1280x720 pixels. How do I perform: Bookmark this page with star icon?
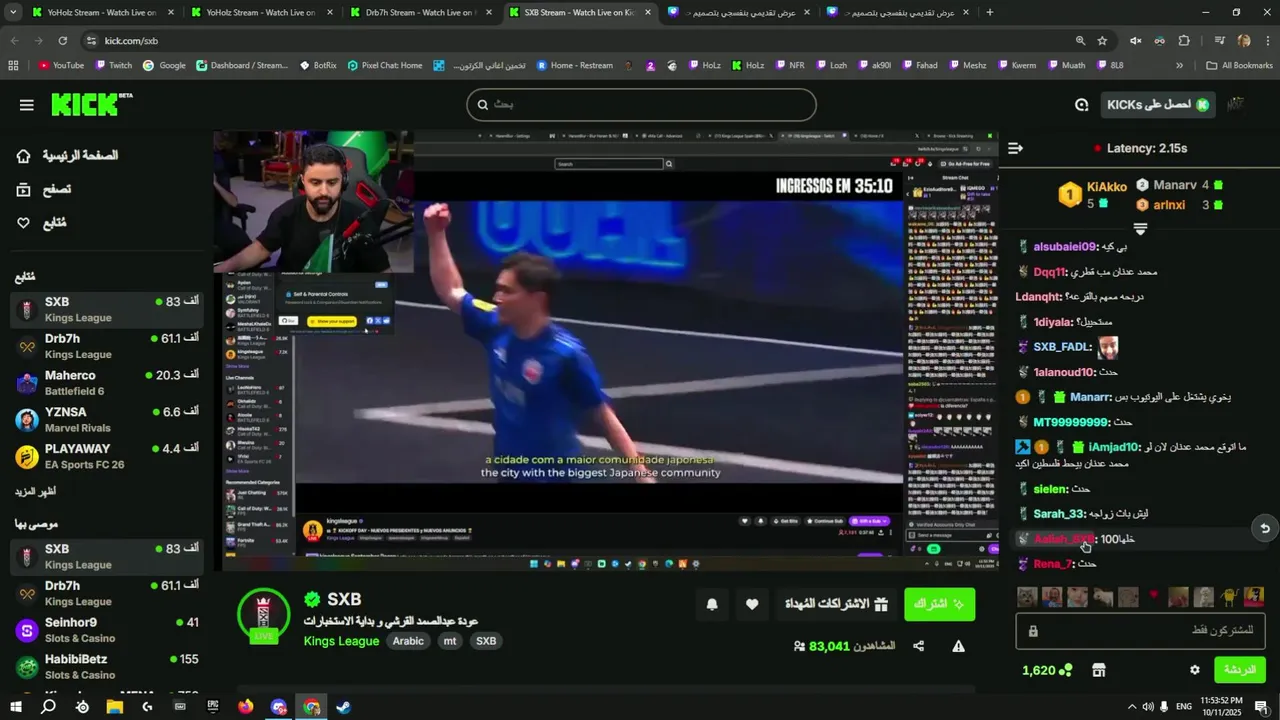click(x=1102, y=41)
